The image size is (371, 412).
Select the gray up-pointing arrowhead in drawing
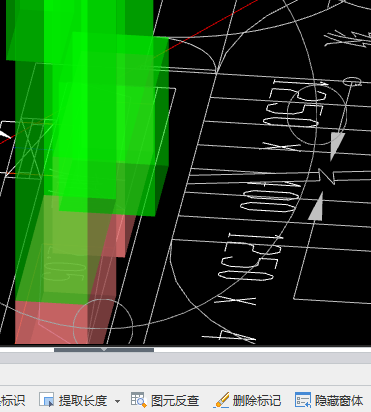(x=316, y=207)
